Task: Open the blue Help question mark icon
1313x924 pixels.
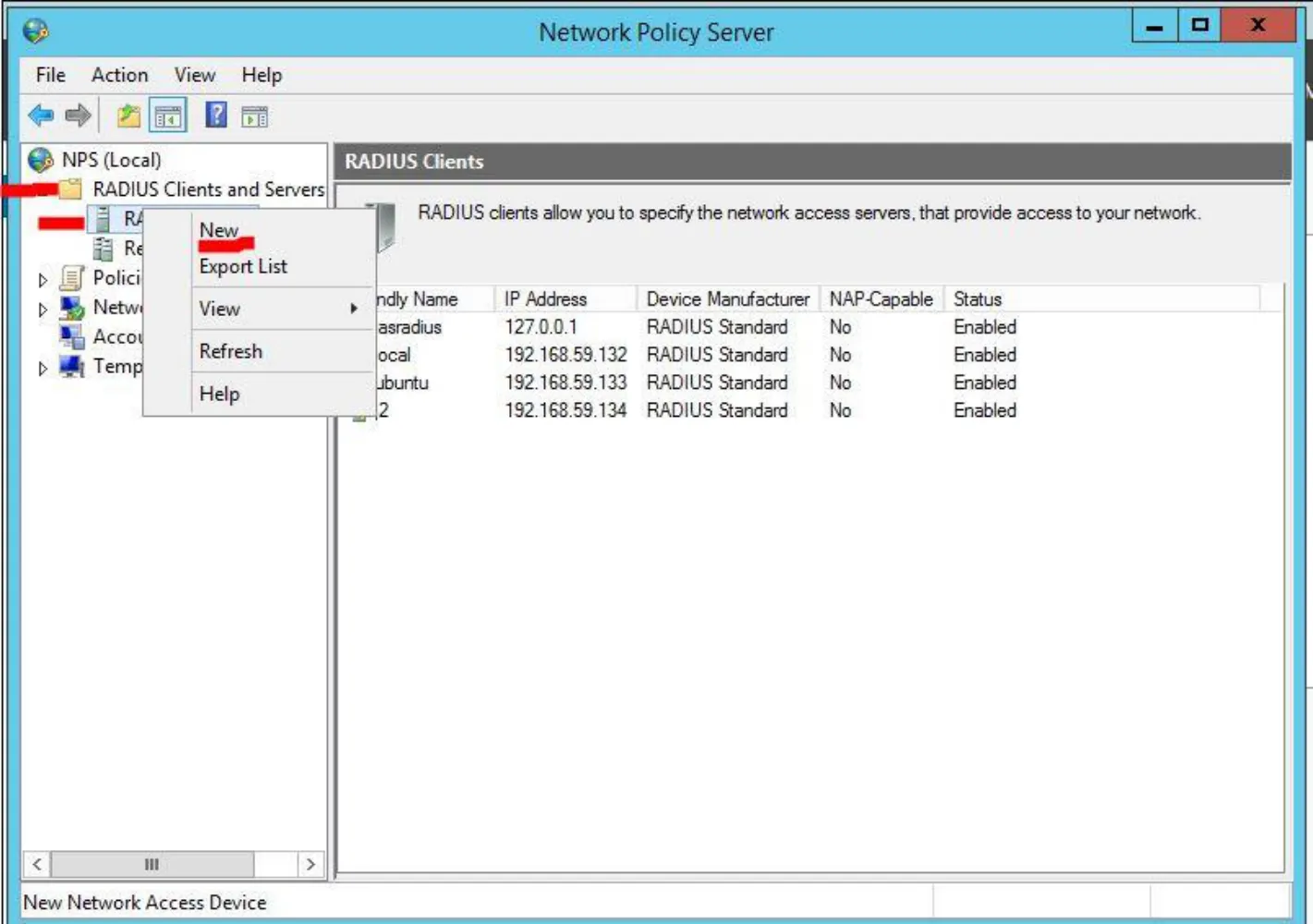Action: tap(216, 115)
